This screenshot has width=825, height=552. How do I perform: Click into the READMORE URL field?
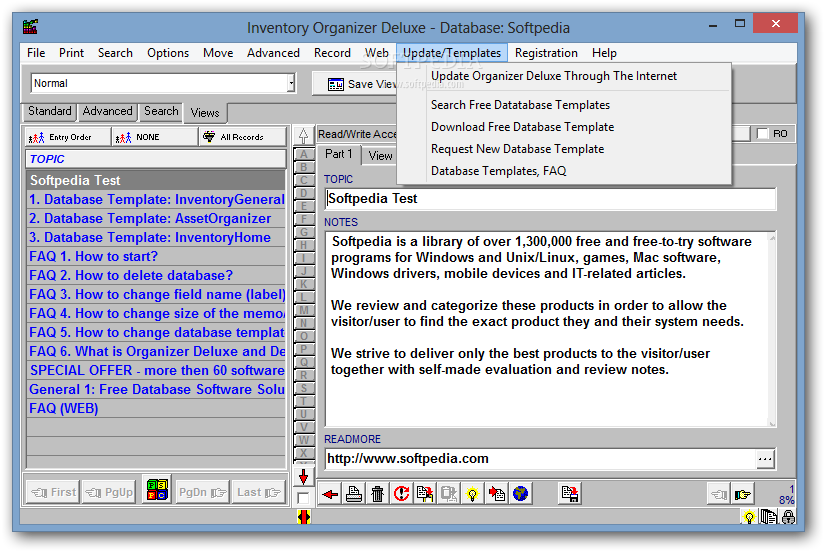pyautogui.click(x=541, y=459)
